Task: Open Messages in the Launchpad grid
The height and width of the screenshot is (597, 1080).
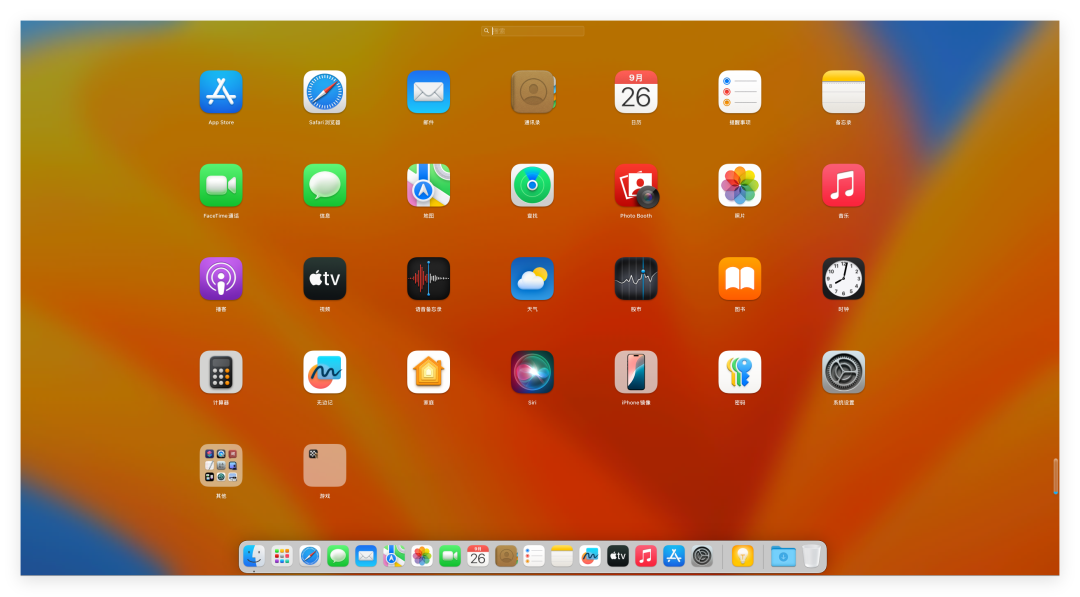Action: click(324, 185)
